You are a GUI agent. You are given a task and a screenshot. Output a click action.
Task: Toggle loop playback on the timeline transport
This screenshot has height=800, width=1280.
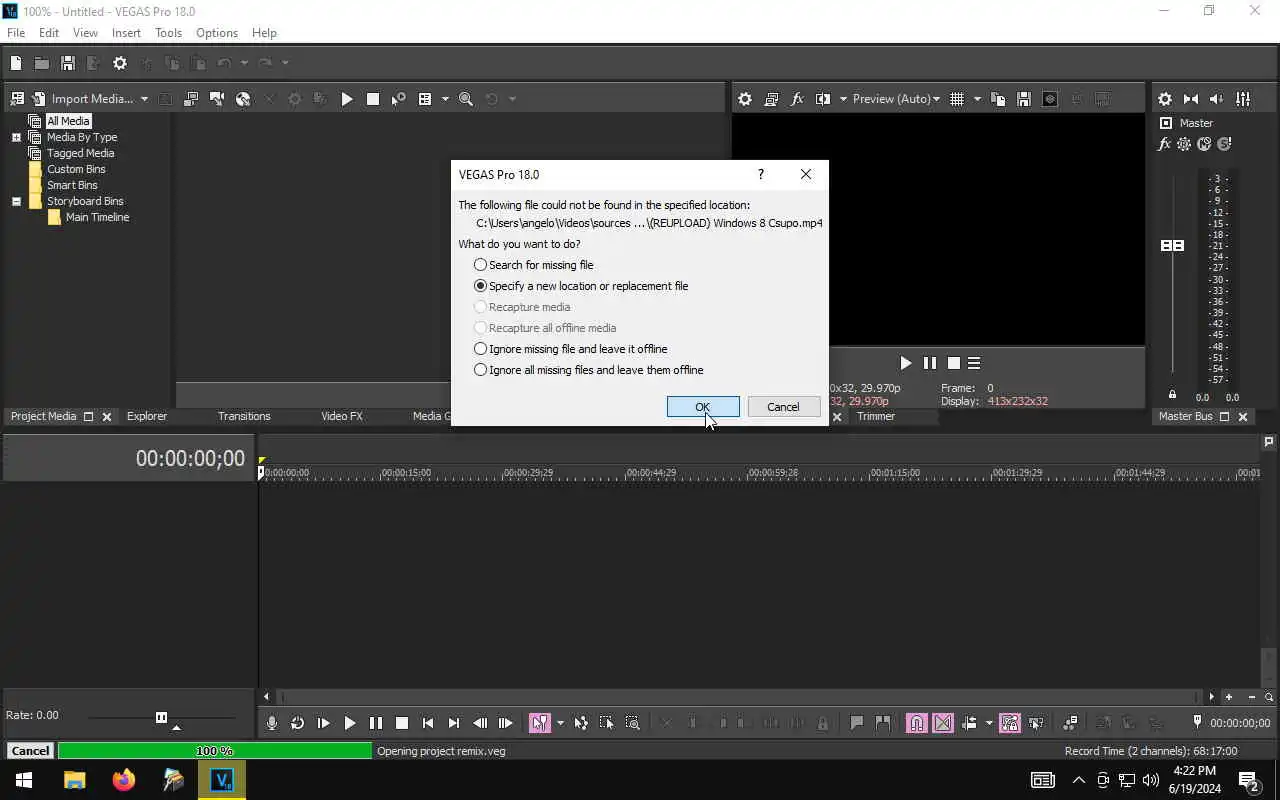pos(297,723)
